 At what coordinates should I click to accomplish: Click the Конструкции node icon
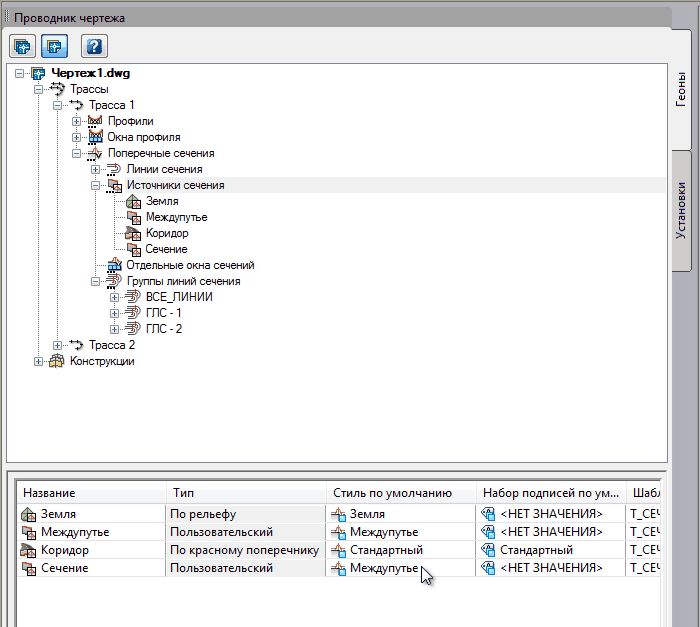pyautogui.click(x=58, y=361)
